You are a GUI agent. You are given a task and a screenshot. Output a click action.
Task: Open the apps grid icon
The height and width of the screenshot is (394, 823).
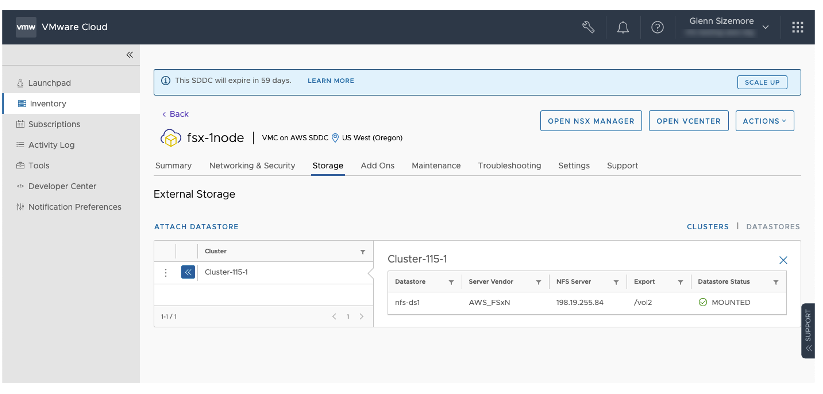797,27
